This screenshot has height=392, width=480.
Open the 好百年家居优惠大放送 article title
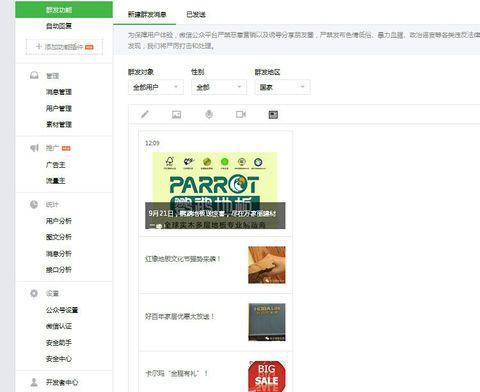180,316
